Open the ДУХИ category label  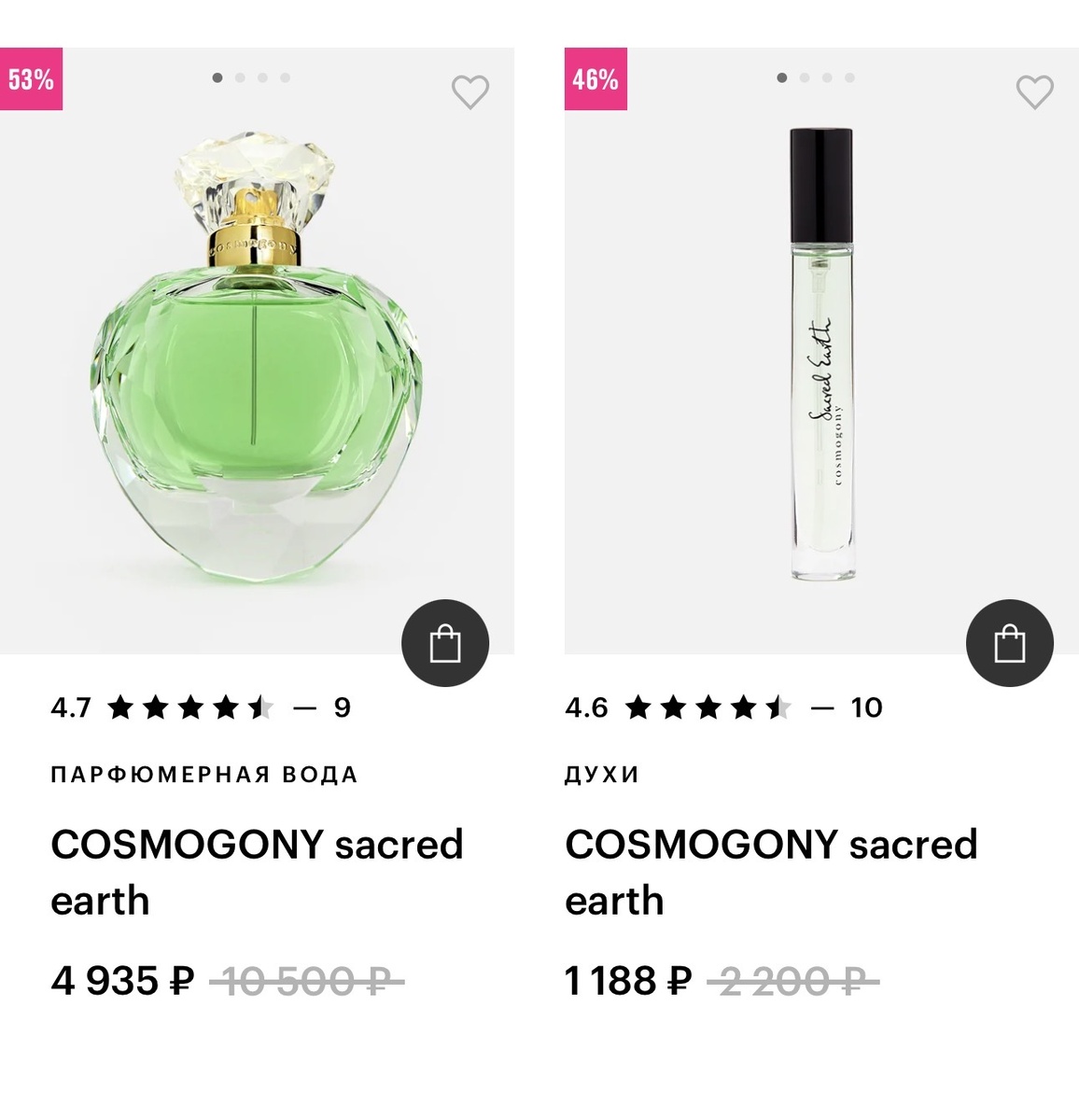point(602,775)
